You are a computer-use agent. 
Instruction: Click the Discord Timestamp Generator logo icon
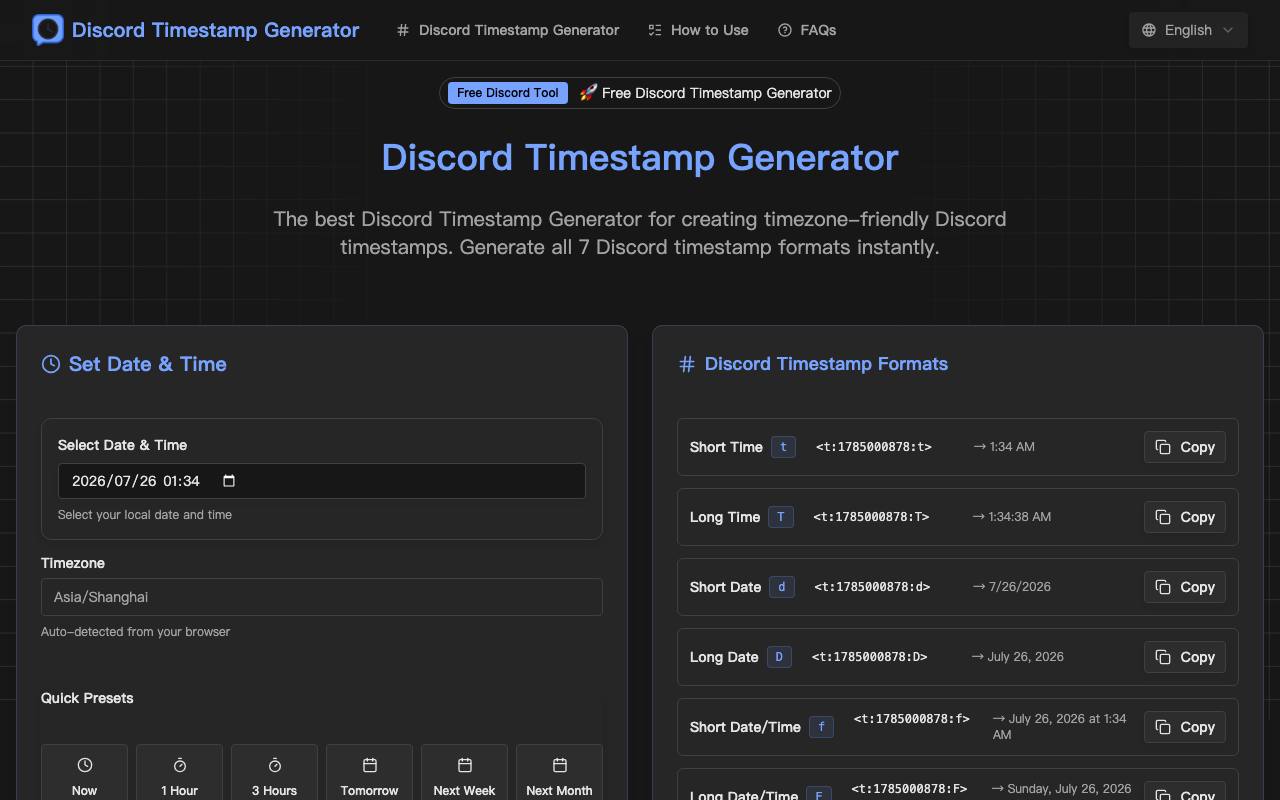click(x=48, y=30)
